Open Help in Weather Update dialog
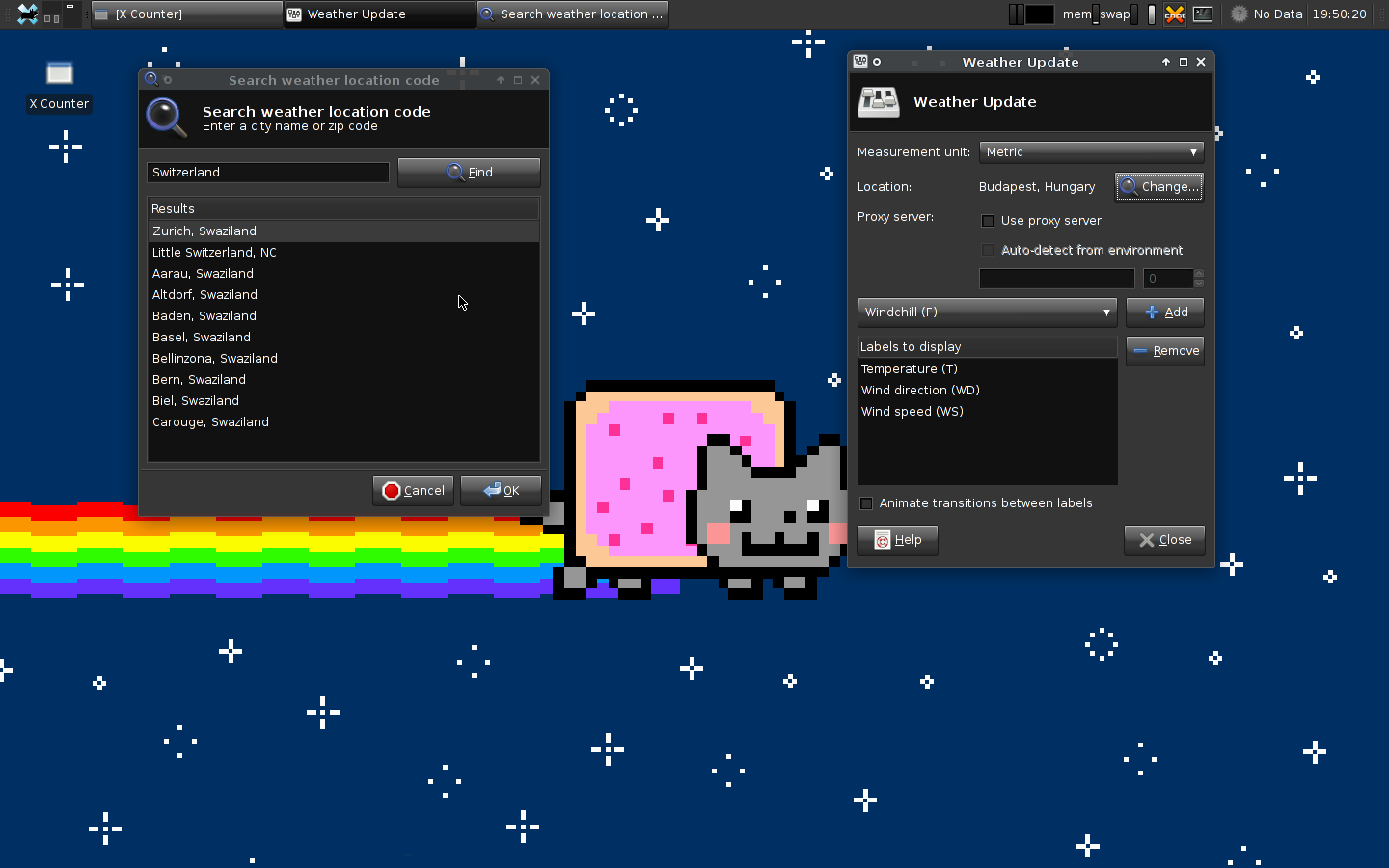The width and height of the screenshot is (1389, 868). 897,540
